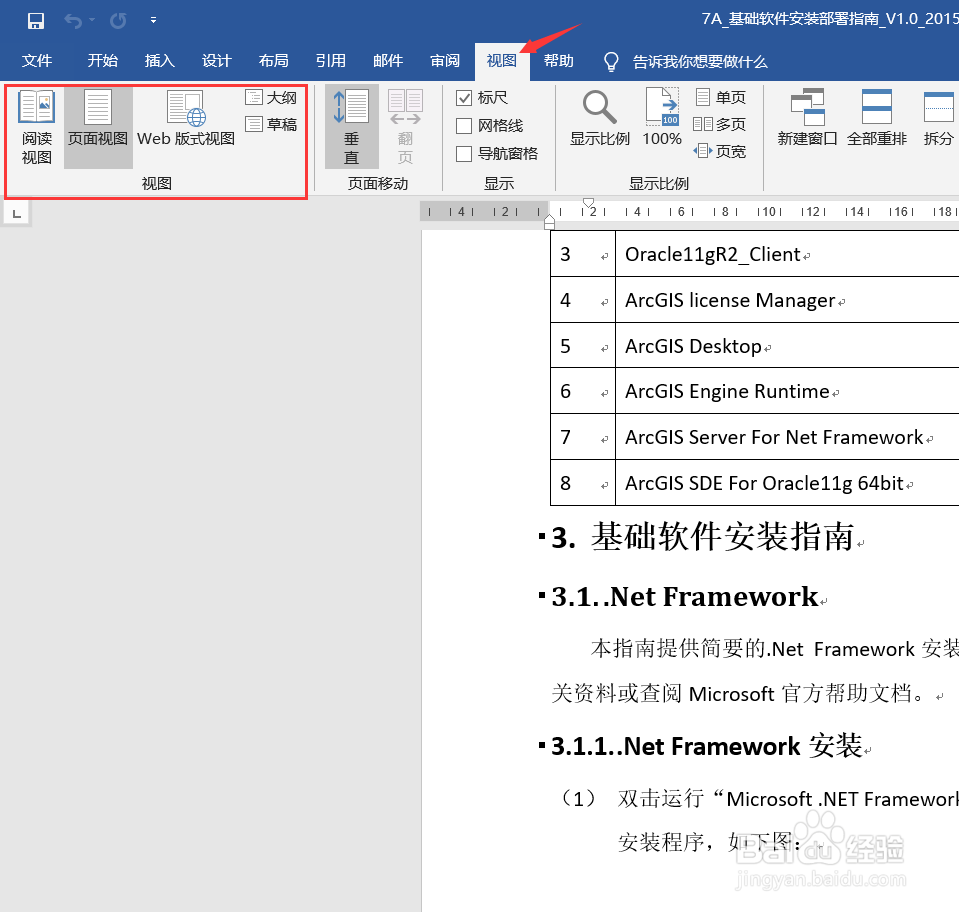This screenshot has height=912, width=959.
Task: Select 垂直 page movement
Action: [x=351, y=127]
